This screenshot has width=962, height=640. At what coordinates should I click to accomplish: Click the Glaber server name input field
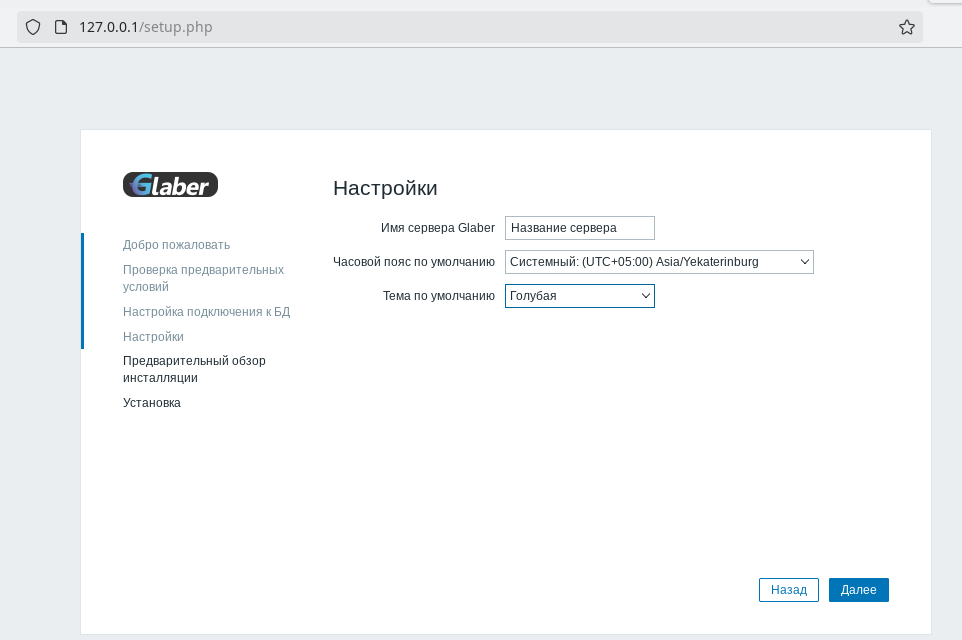[579, 228]
